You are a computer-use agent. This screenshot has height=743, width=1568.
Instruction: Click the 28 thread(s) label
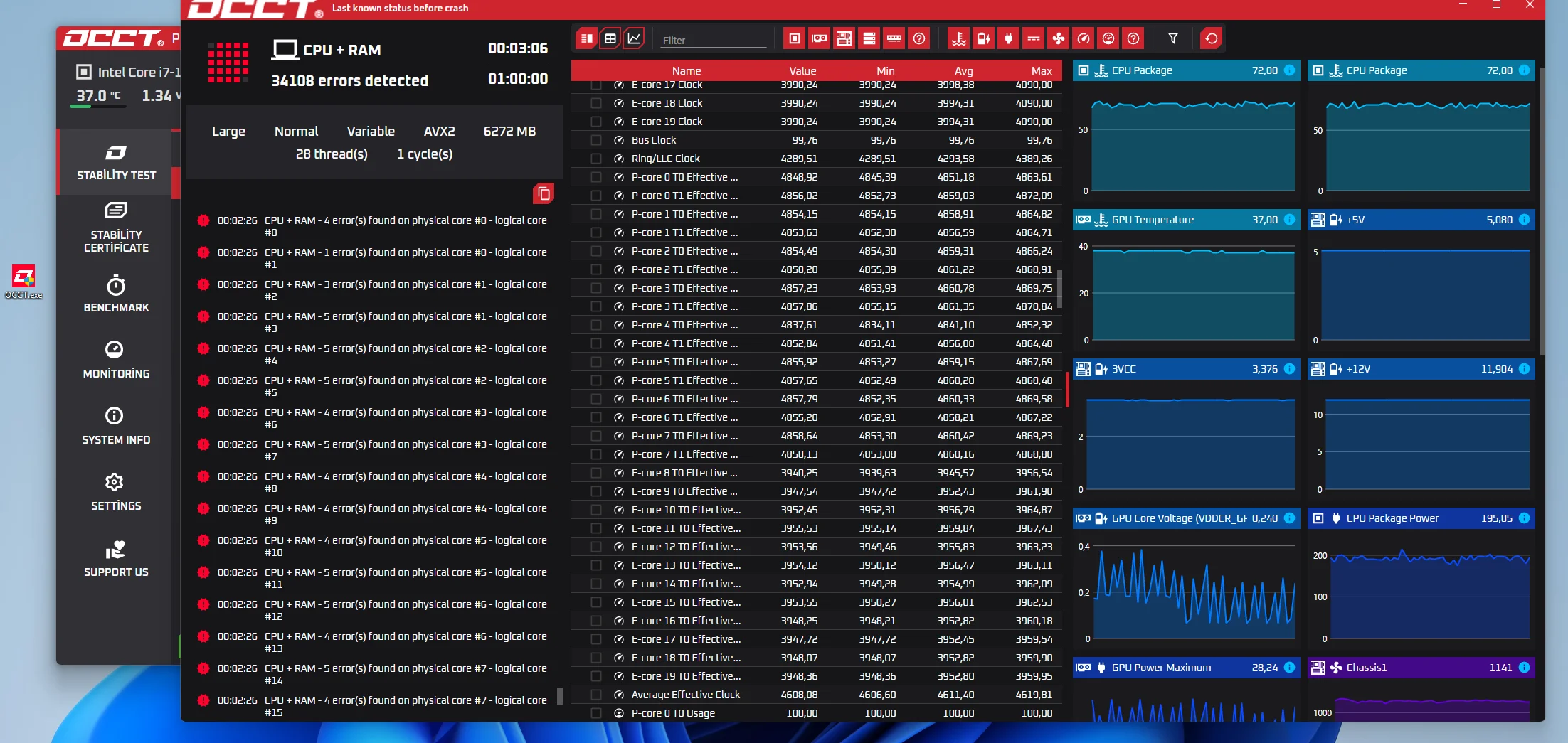click(x=332, y=154)
